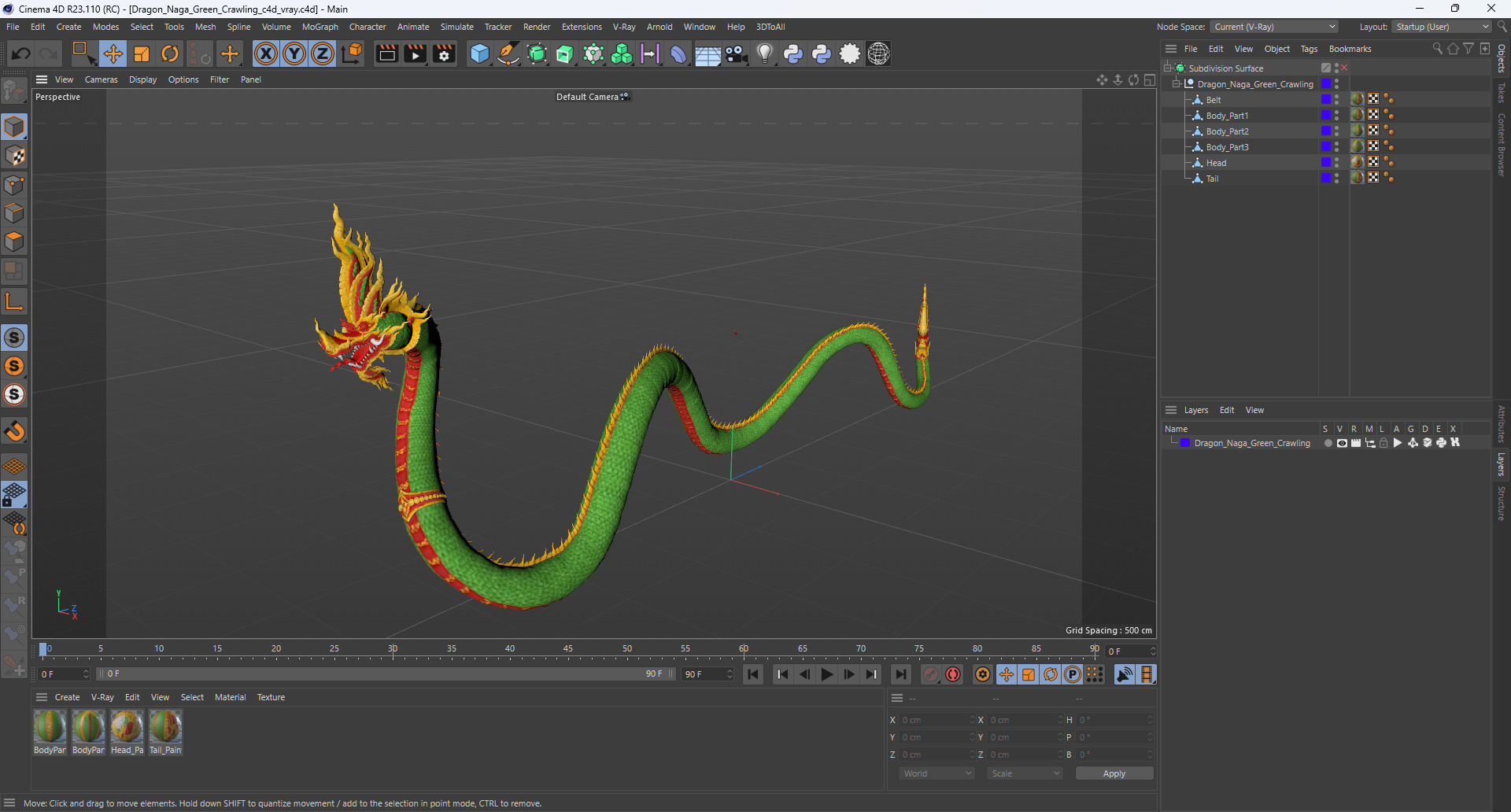Go to start of timeline
This screenshot has width=1511, height=812.
click(x=753, y=674)
